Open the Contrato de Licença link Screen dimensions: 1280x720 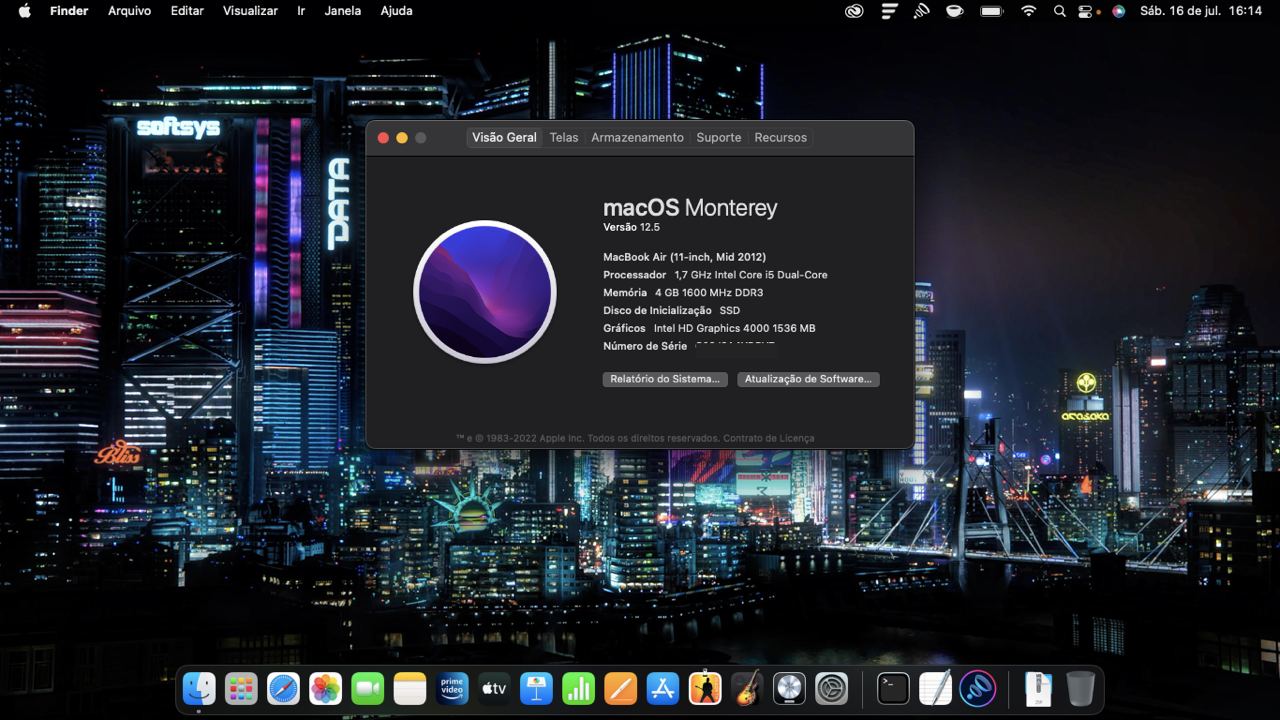(x=768, y=438)
